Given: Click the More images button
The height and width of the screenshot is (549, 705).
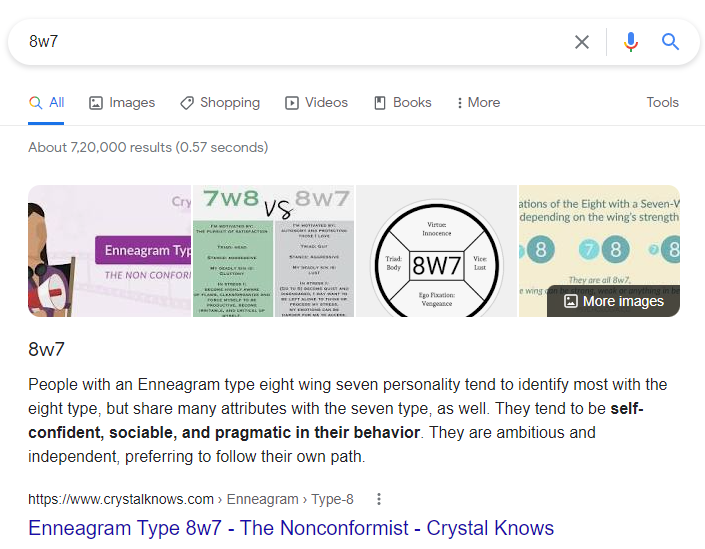Looking at the screenshot, I should tap(613, 301).
